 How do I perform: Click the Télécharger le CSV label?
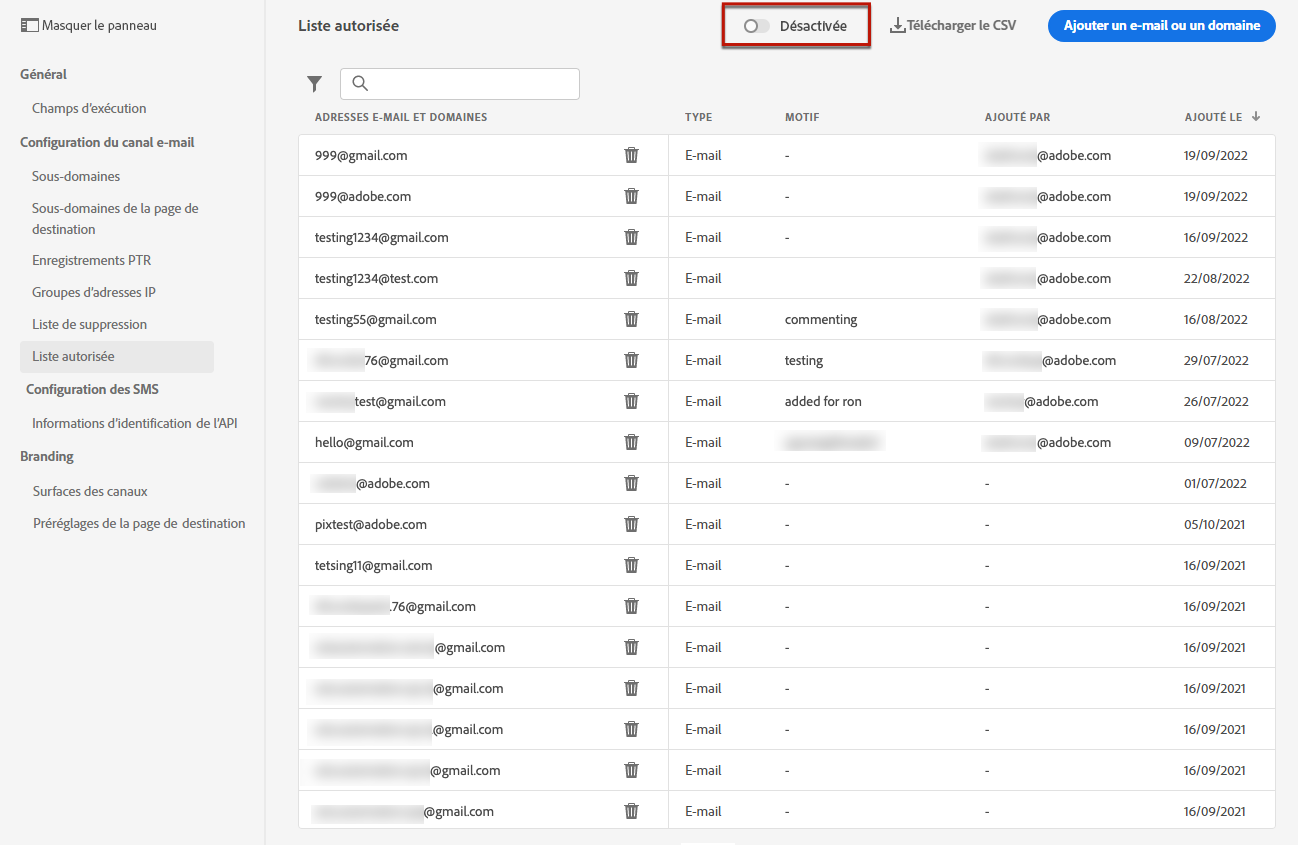961,25
